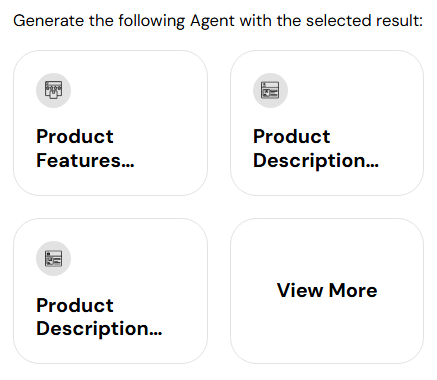
Task: Click the word 'Description...' in the bottom-left card
Action: pos(99,329)
